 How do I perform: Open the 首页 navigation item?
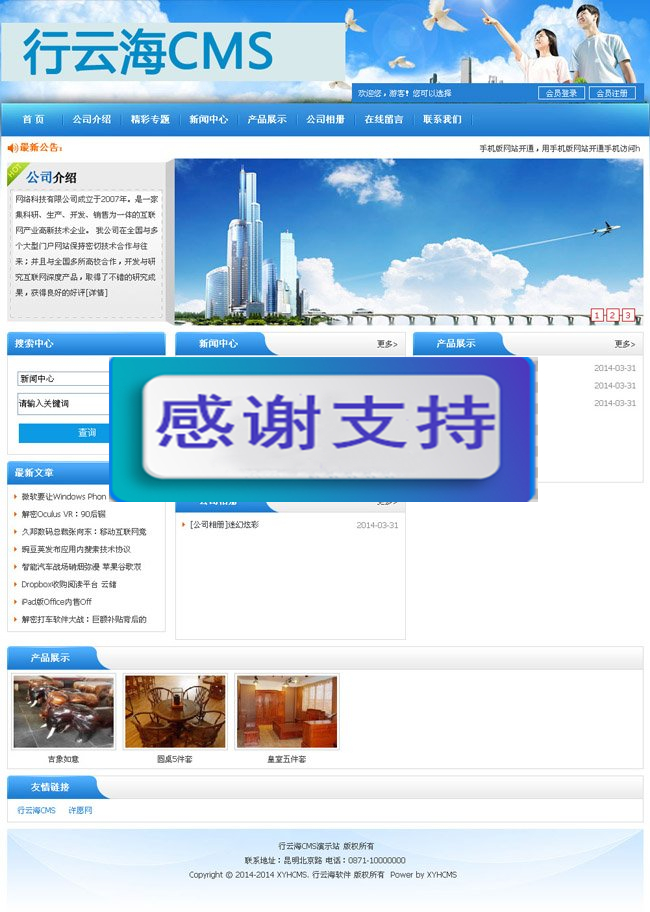point(33,119)
